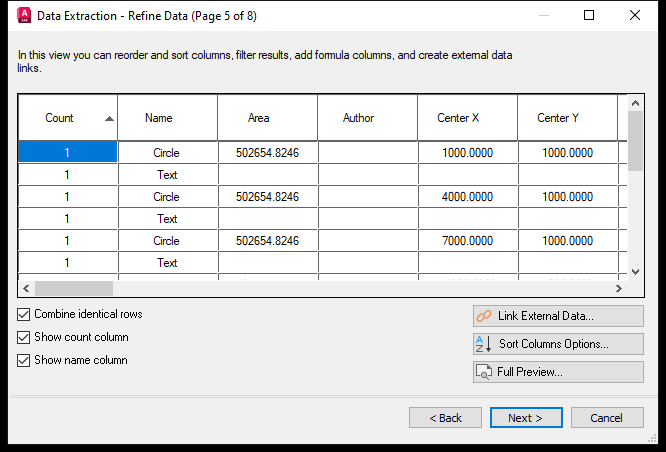Click the Count column sort arrow
The image size is (666, 452).
109,119
